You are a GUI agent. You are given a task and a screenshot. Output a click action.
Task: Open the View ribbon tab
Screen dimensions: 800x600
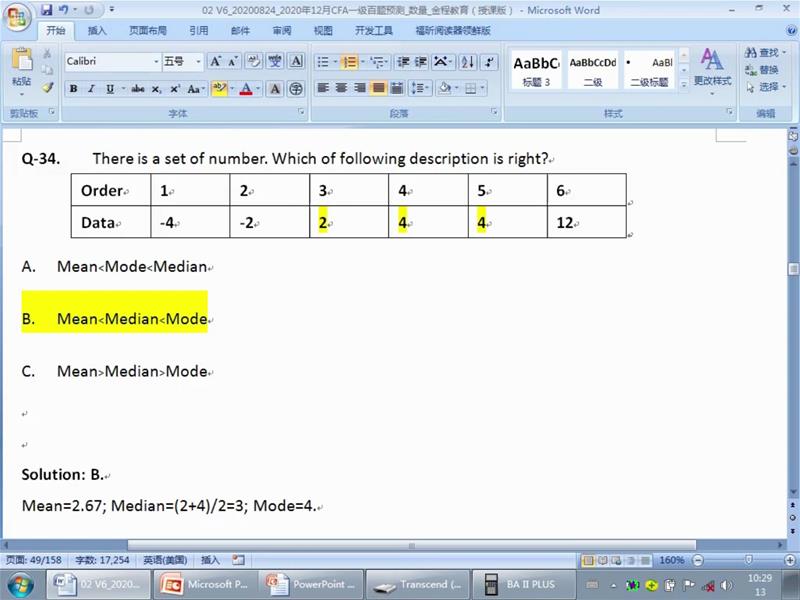323,31
